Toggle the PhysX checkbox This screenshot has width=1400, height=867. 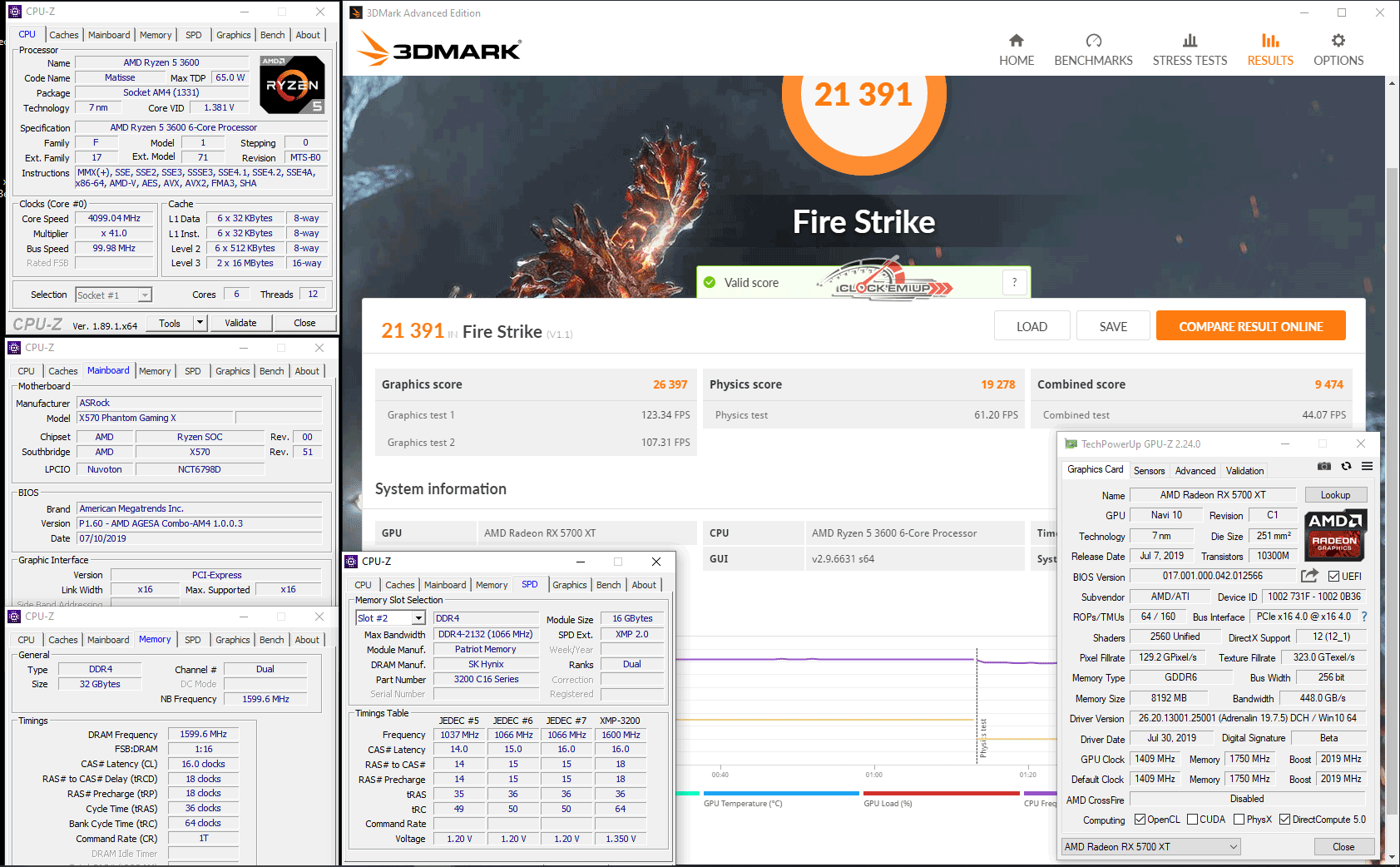click(1239, 820)
